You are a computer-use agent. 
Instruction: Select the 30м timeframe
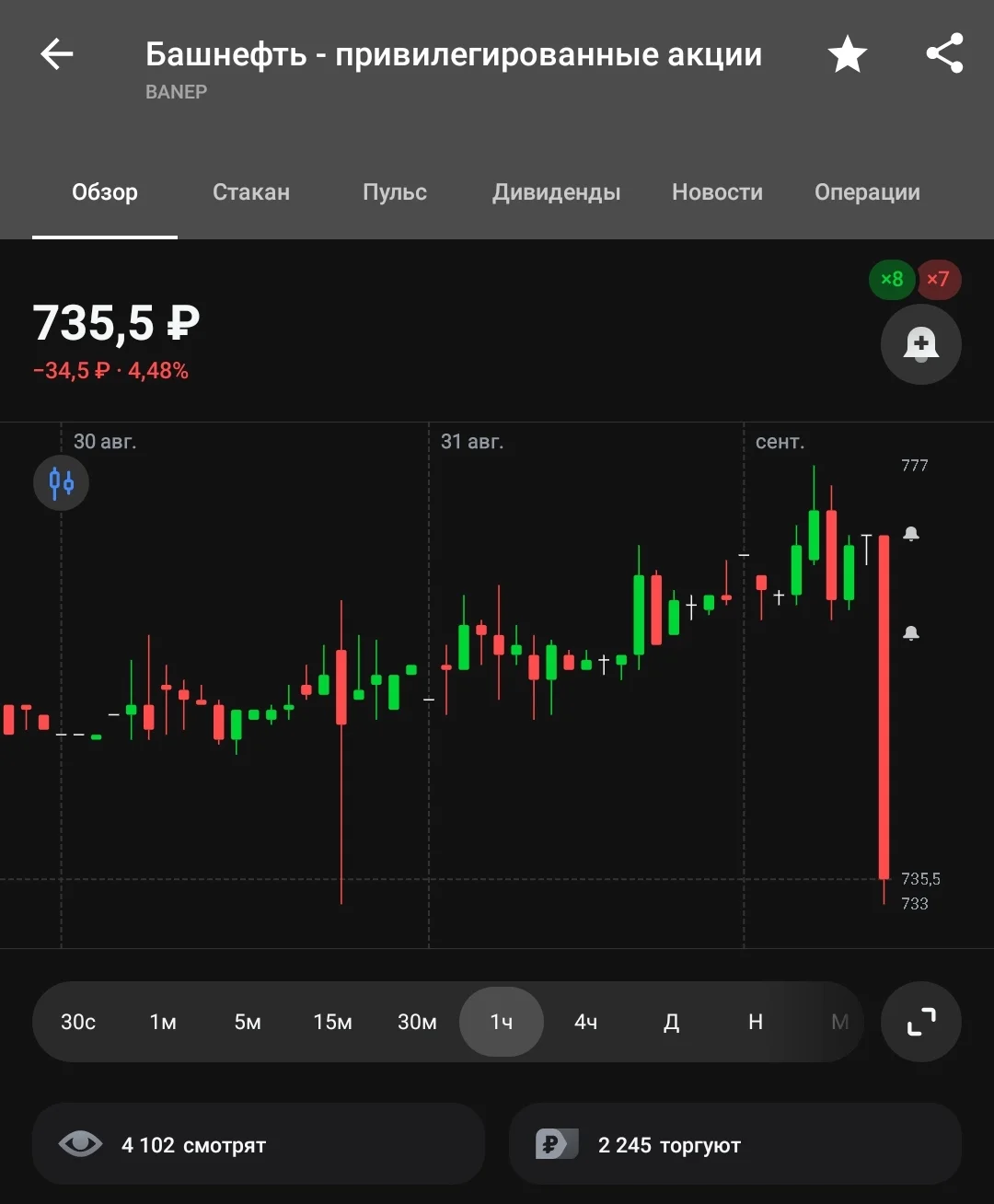pyautogui.click(x=417, y=1022)
